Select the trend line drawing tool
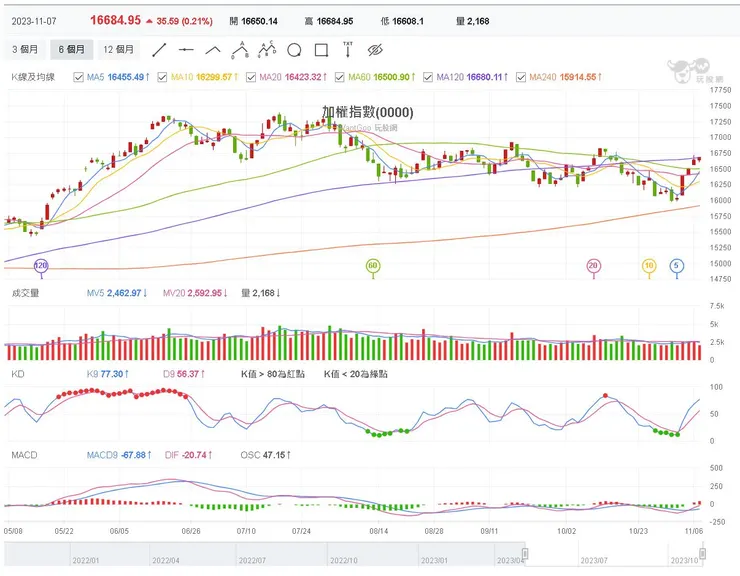The width and height of the screenshot is (740, 576). tap(158, 49)
